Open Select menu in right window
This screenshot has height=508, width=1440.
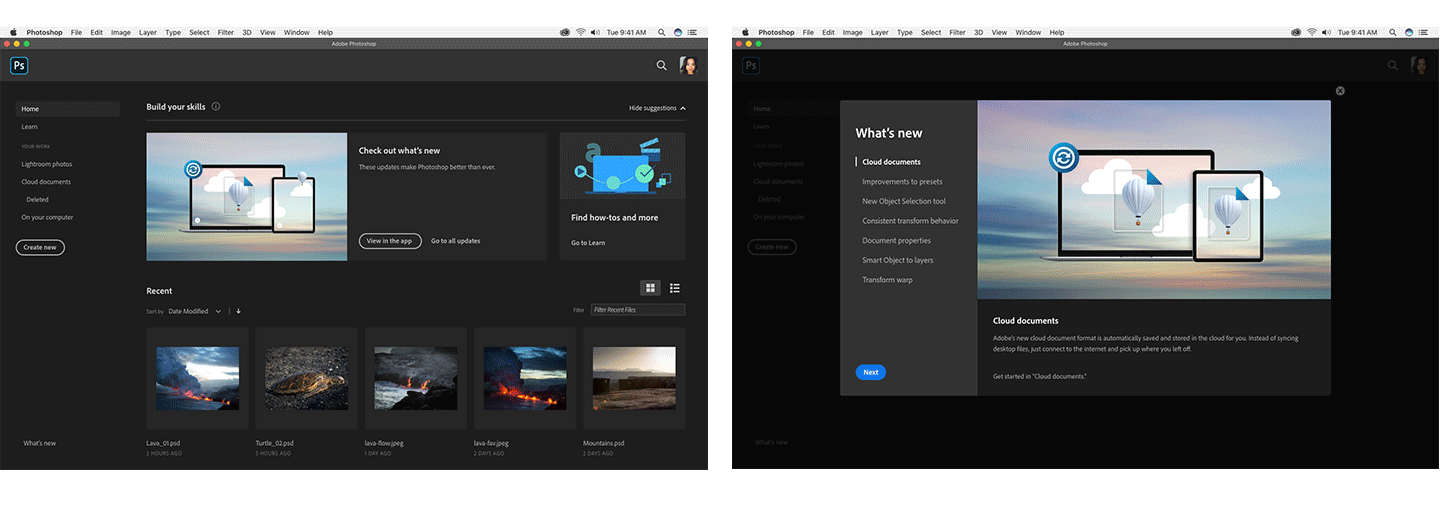click(x=931, y=32)
